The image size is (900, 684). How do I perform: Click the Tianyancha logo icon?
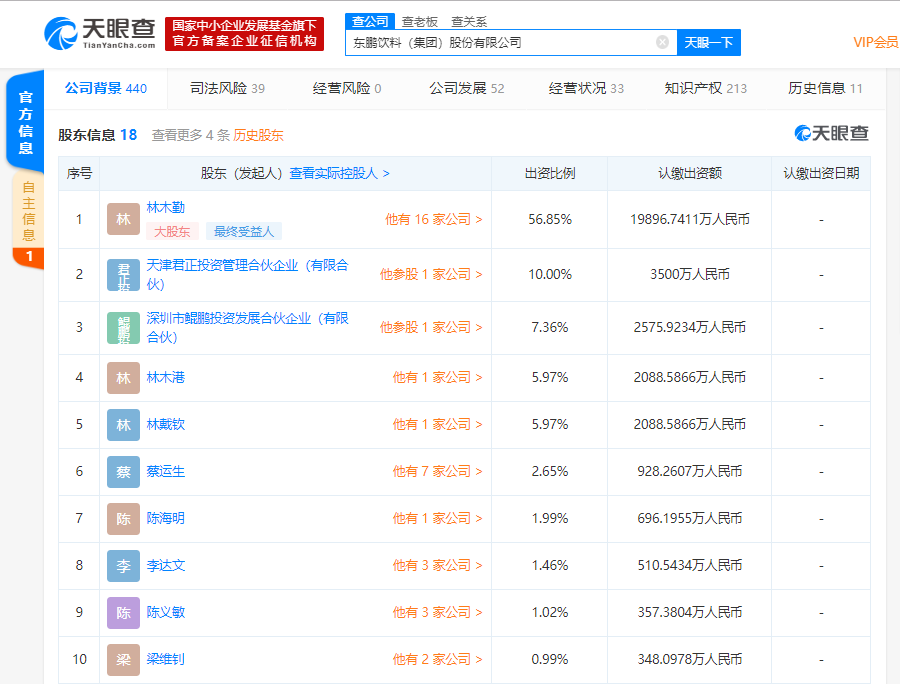60,32
